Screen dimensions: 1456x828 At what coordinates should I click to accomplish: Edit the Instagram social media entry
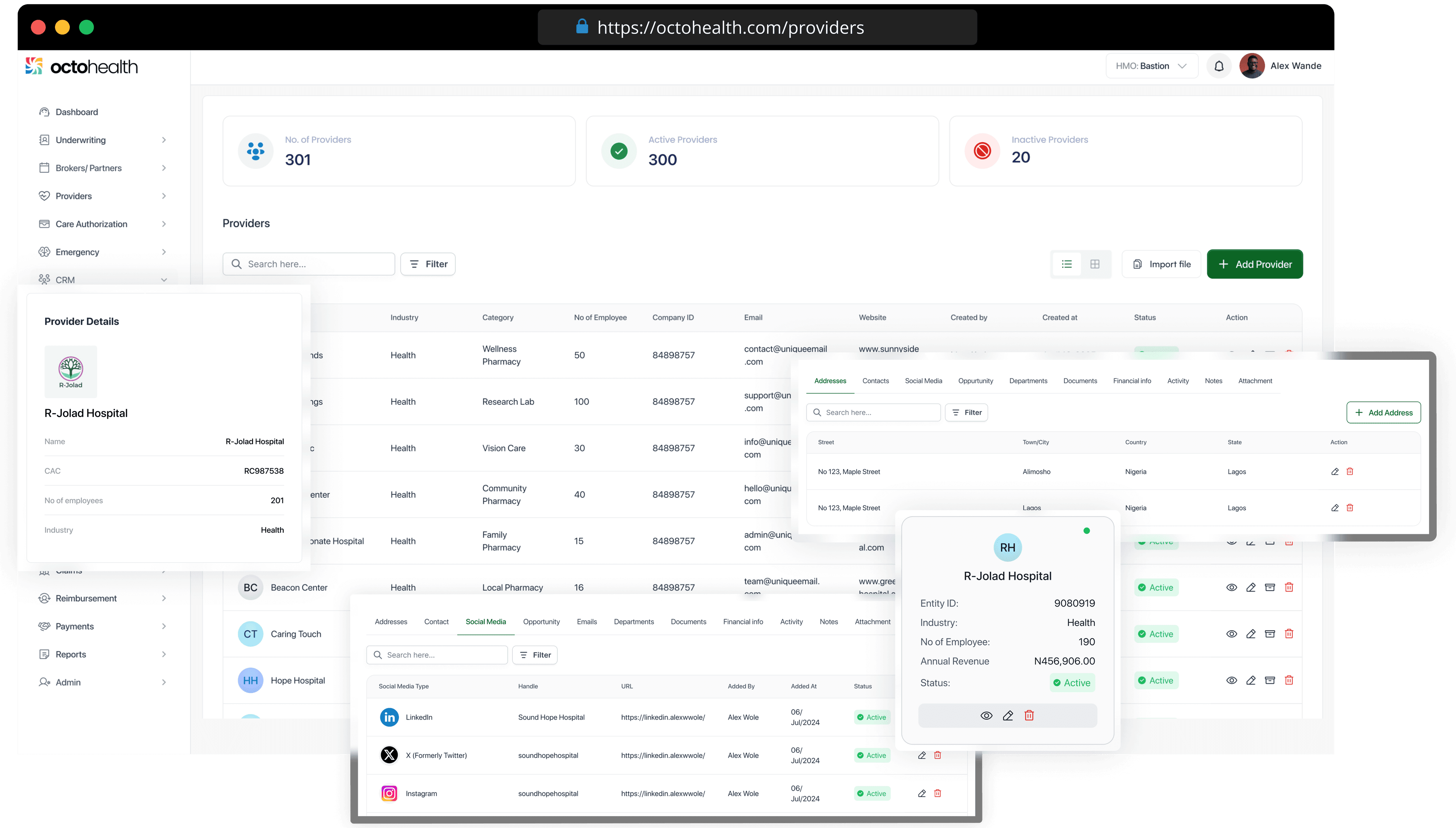click(x=922, y=793)
